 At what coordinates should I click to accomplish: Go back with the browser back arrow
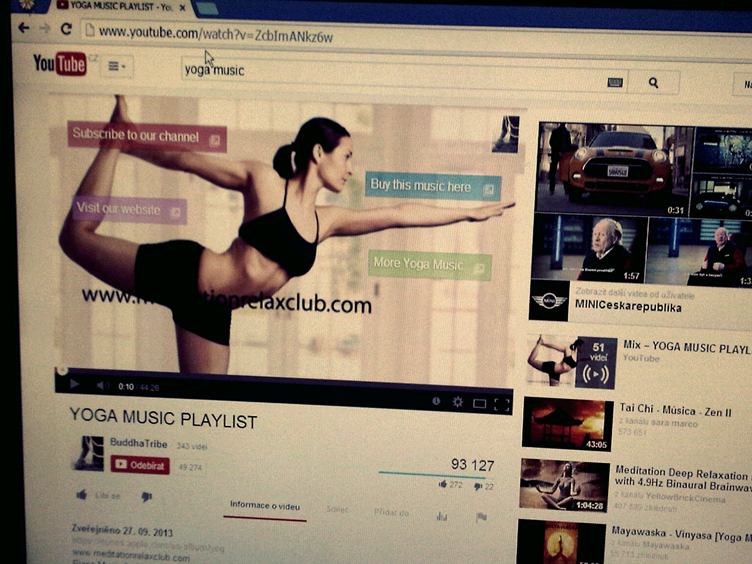[23, 28]
